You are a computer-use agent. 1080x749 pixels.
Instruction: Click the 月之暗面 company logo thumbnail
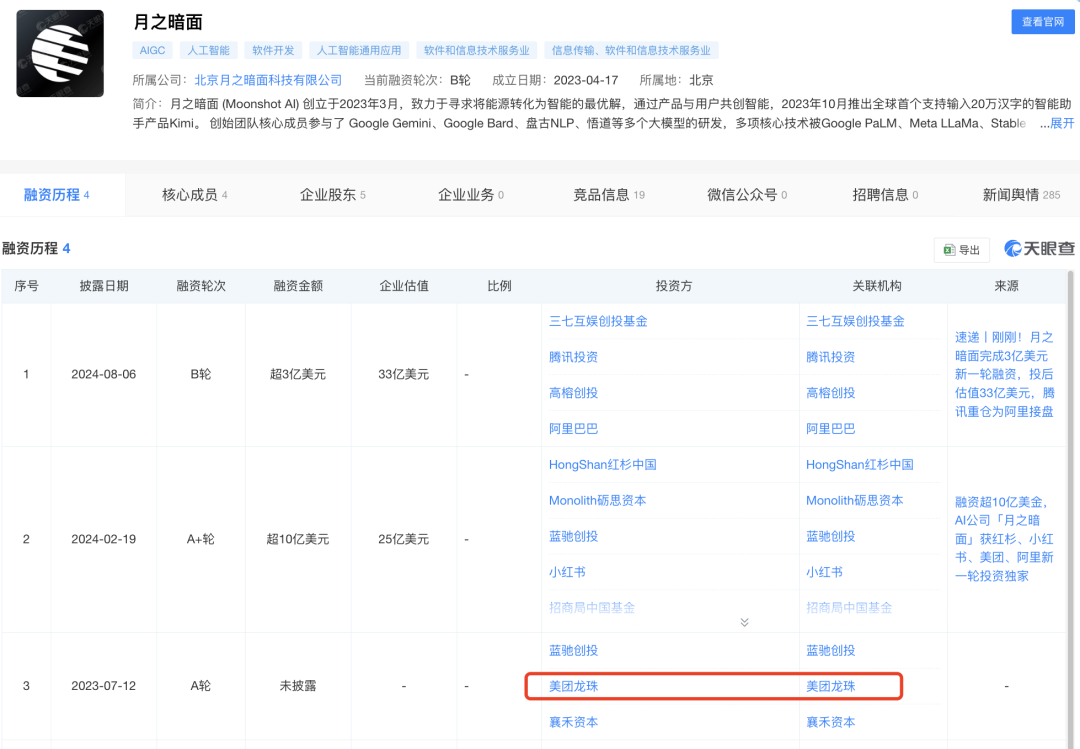click(60, 53)
